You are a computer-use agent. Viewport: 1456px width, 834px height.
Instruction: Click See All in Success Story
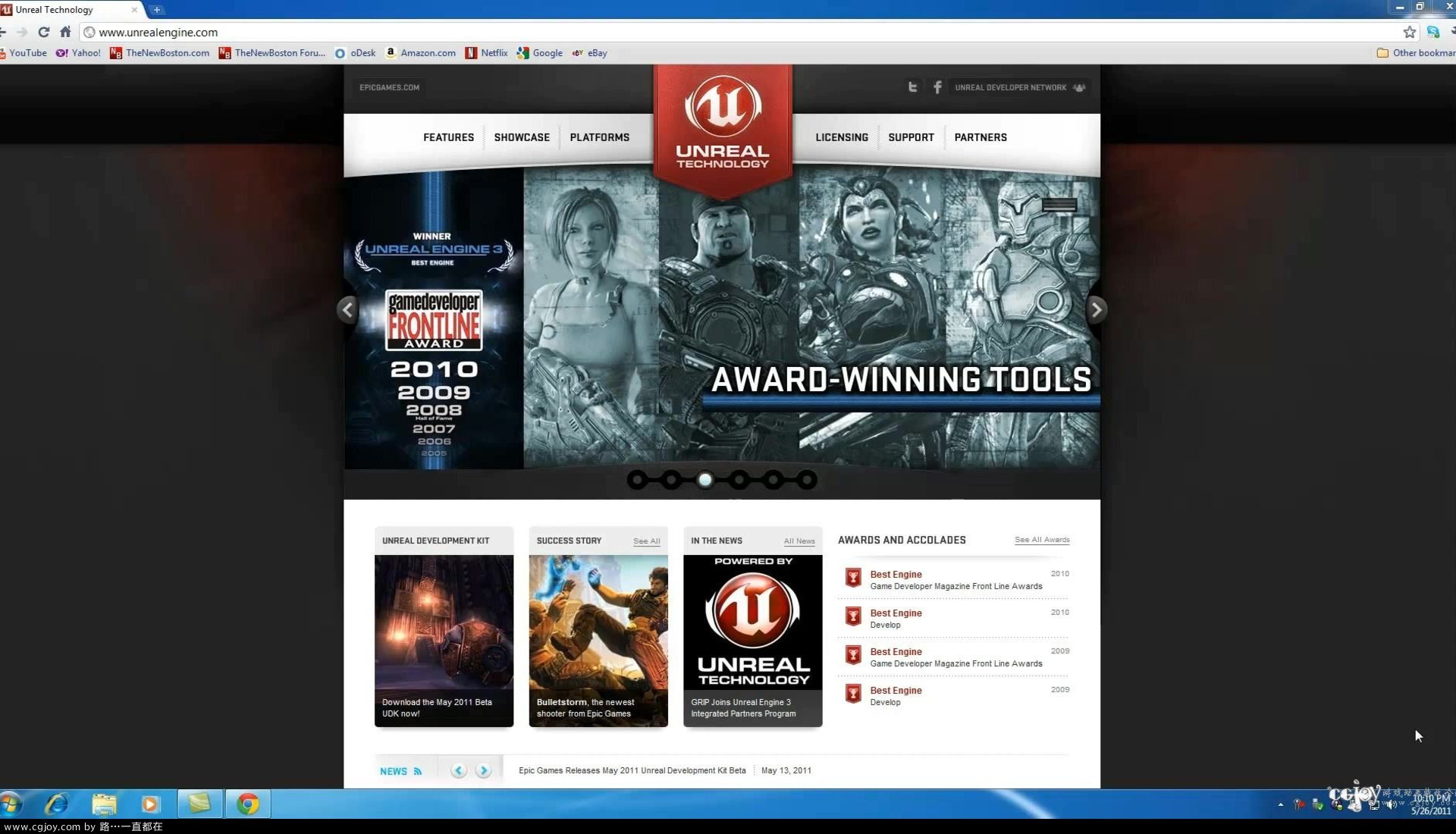(646, 541)
